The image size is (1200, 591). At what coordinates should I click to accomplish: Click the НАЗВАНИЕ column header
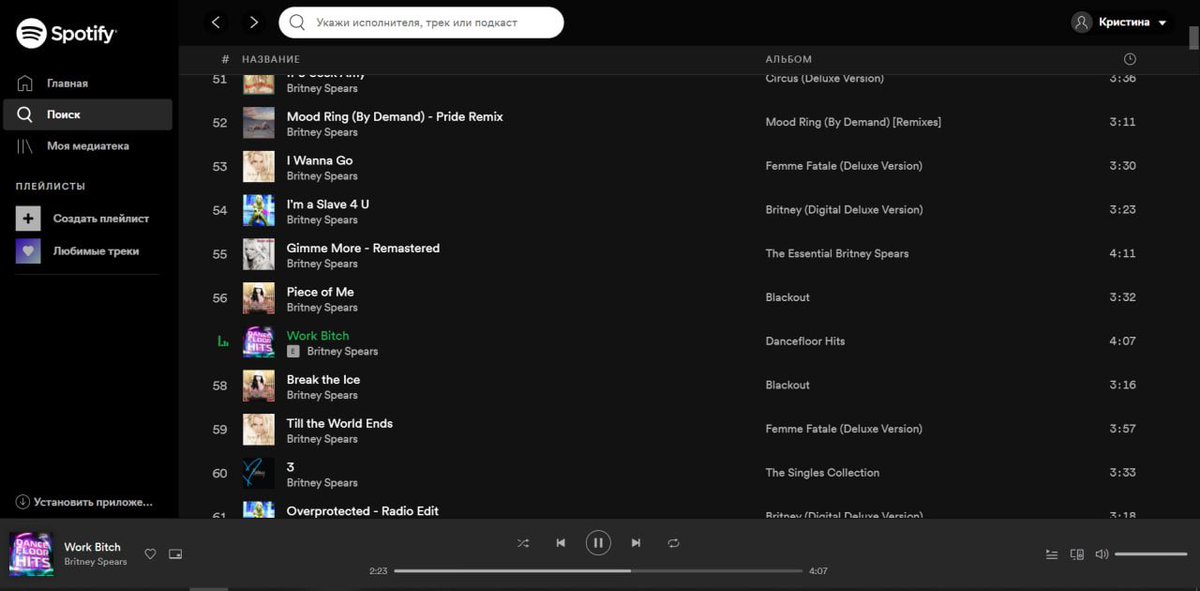coord(271,59)
